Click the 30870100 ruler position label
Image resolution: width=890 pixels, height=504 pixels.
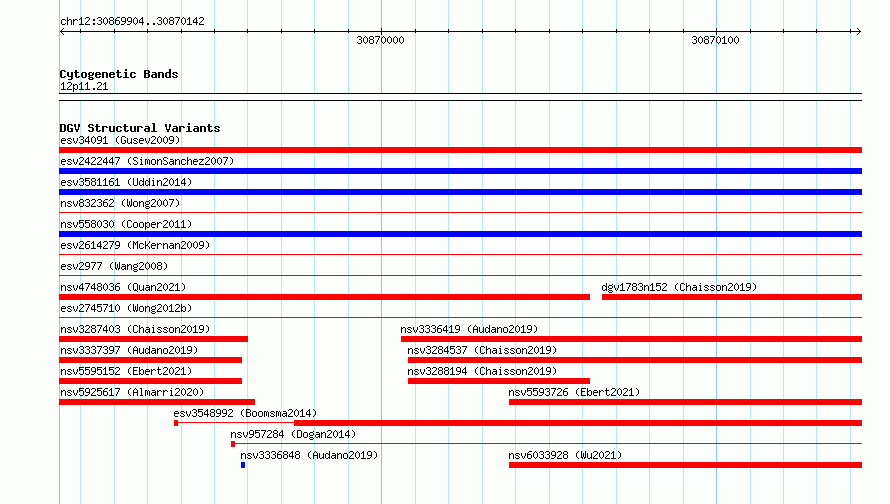click(x=715, y=40)
